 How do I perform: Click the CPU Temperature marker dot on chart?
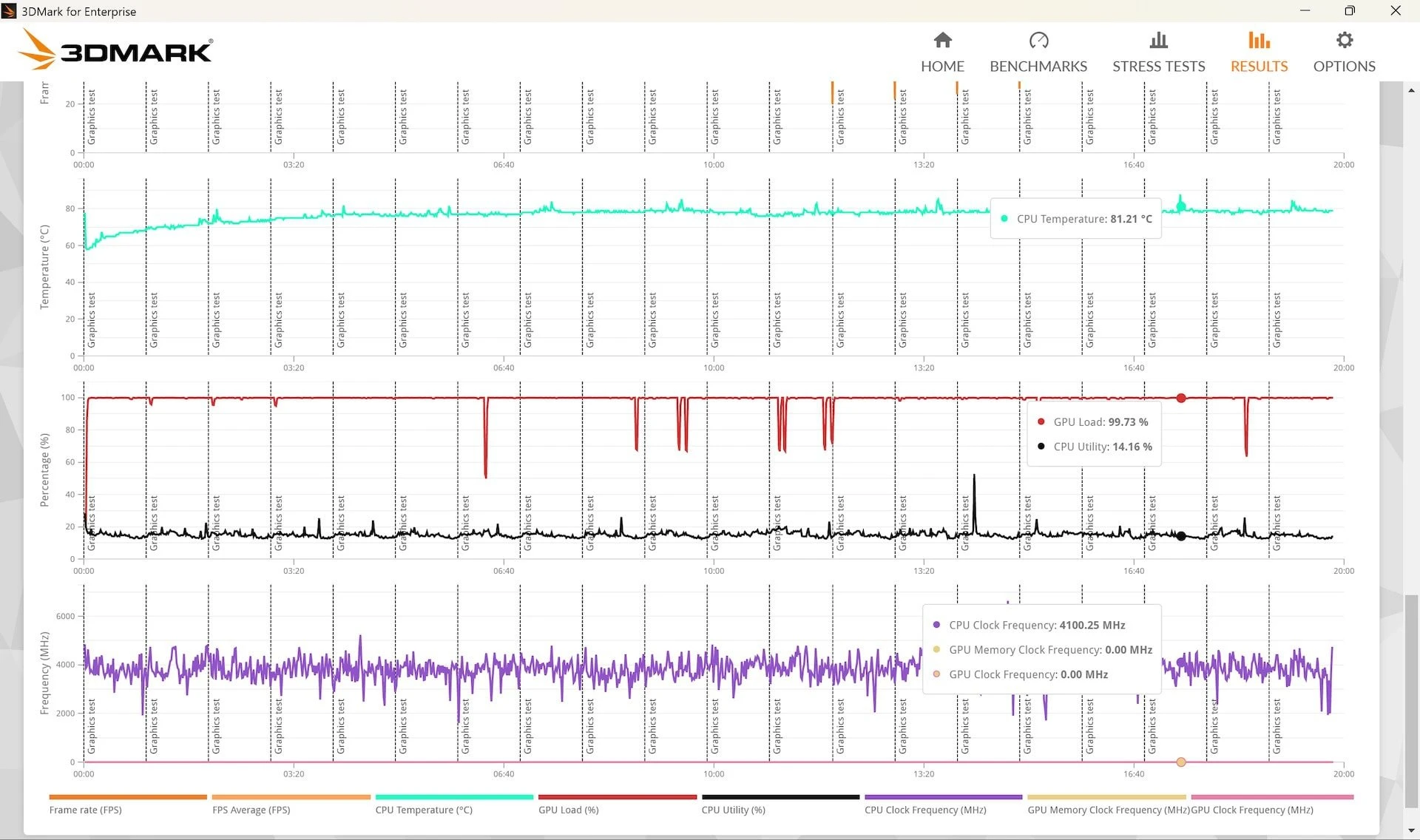tap(1181, 206)
